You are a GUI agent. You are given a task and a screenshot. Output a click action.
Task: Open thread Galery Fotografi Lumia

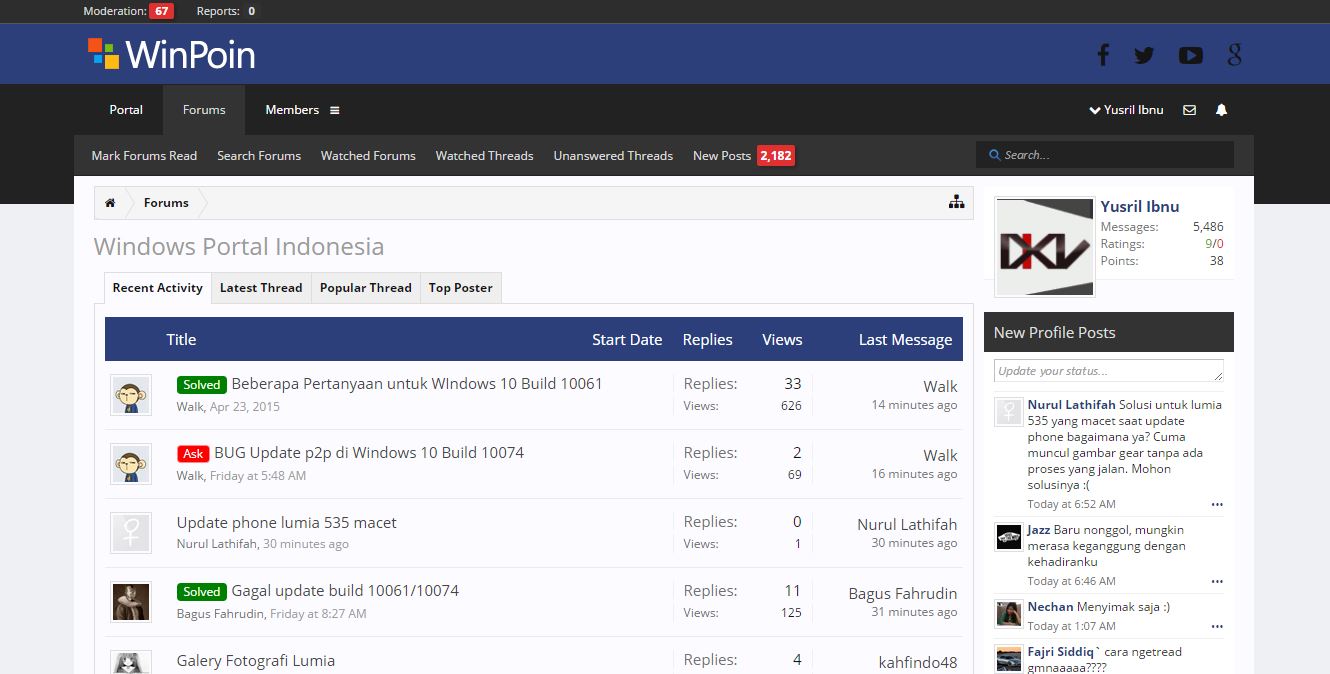256,661
